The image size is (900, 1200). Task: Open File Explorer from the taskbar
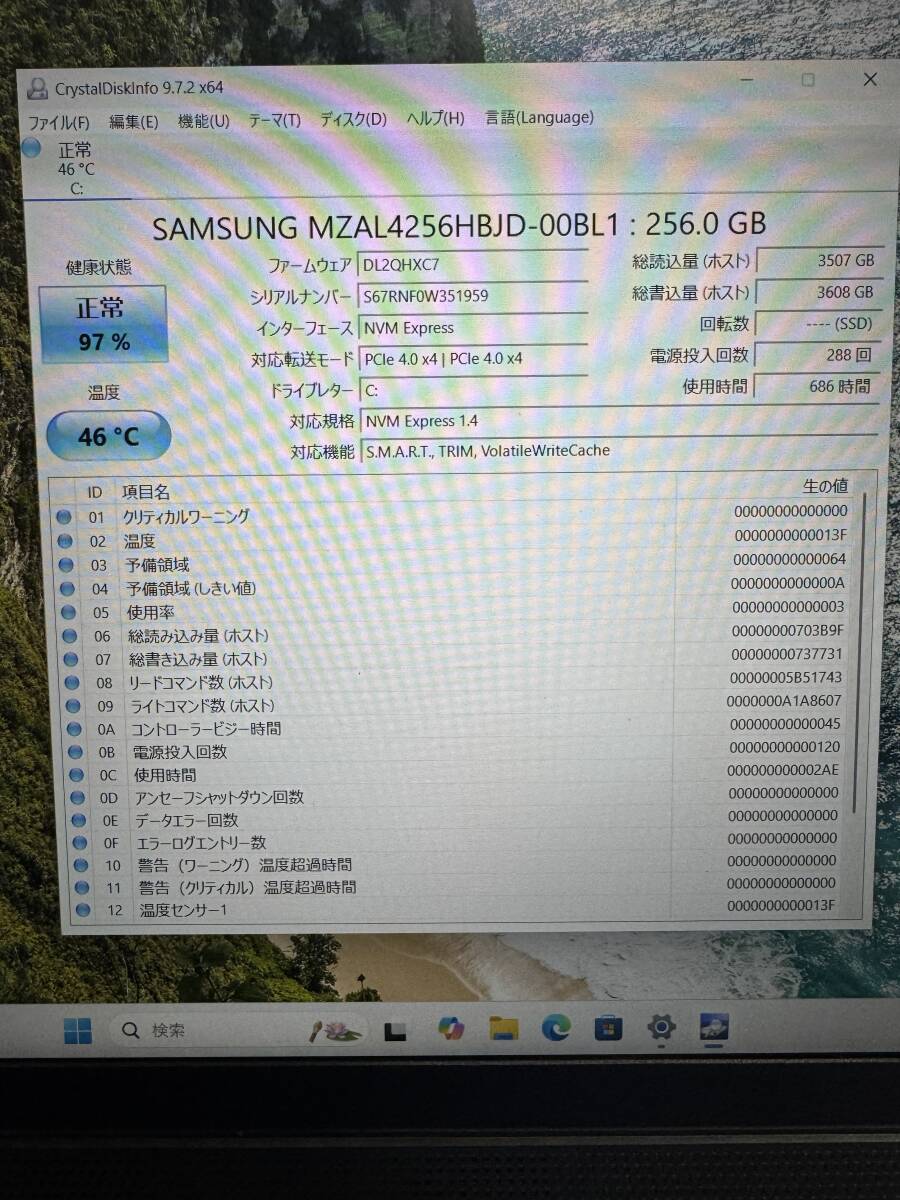(x=504, y=1028)
